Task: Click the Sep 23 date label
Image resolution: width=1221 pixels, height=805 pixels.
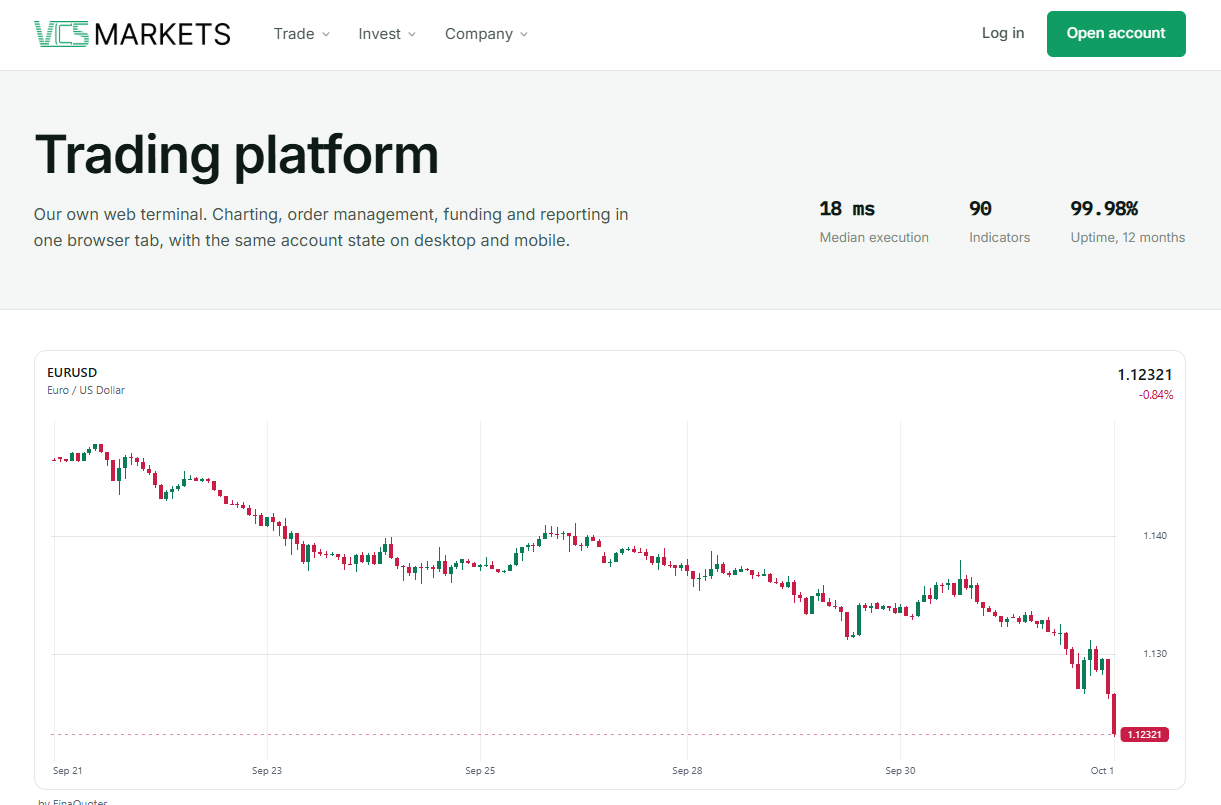Action: (x=267, y=771)
